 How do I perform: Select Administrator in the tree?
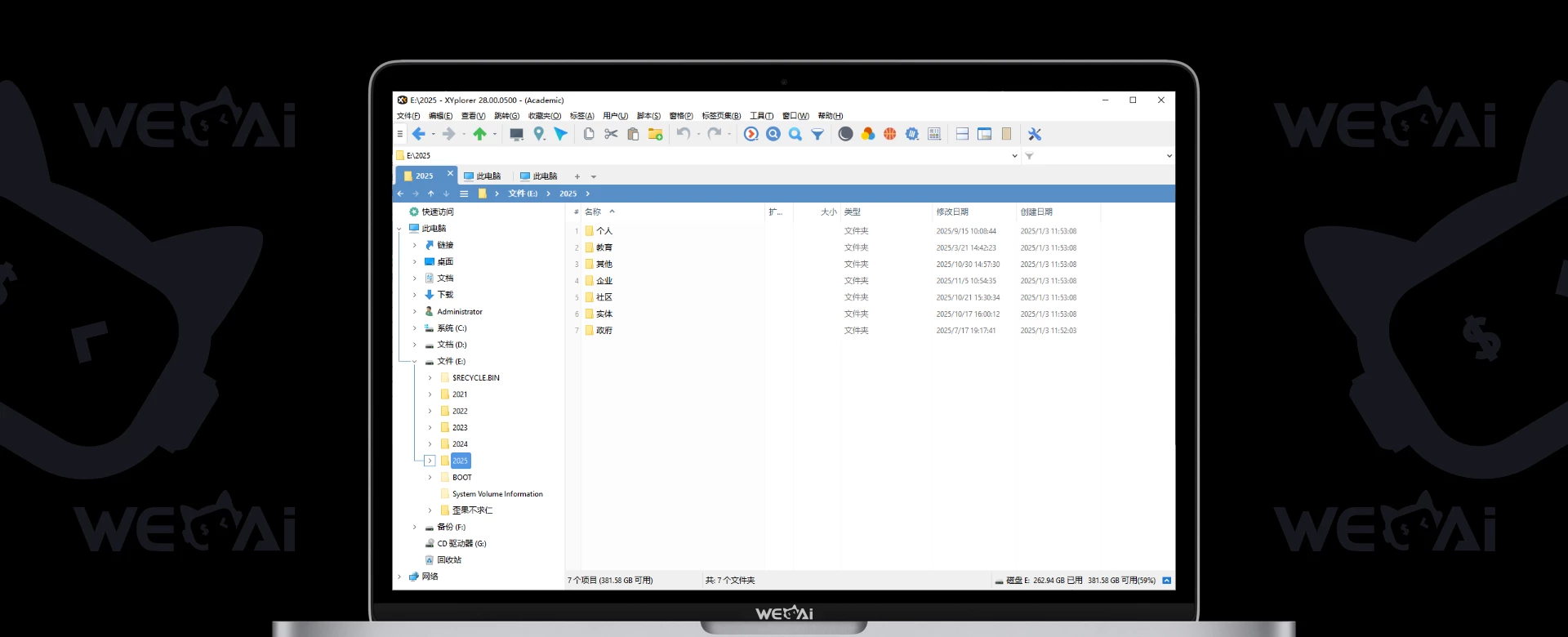[460, 312]
